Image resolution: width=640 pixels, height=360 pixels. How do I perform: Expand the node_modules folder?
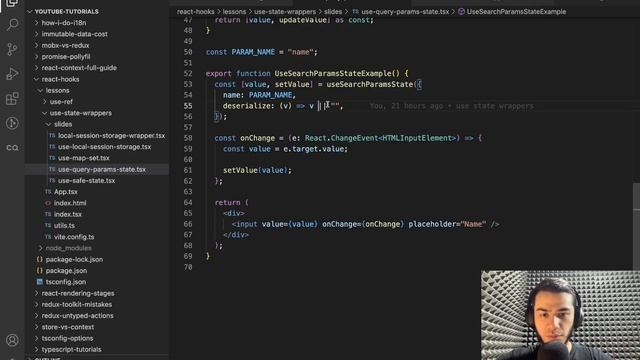tap(68, 248)
